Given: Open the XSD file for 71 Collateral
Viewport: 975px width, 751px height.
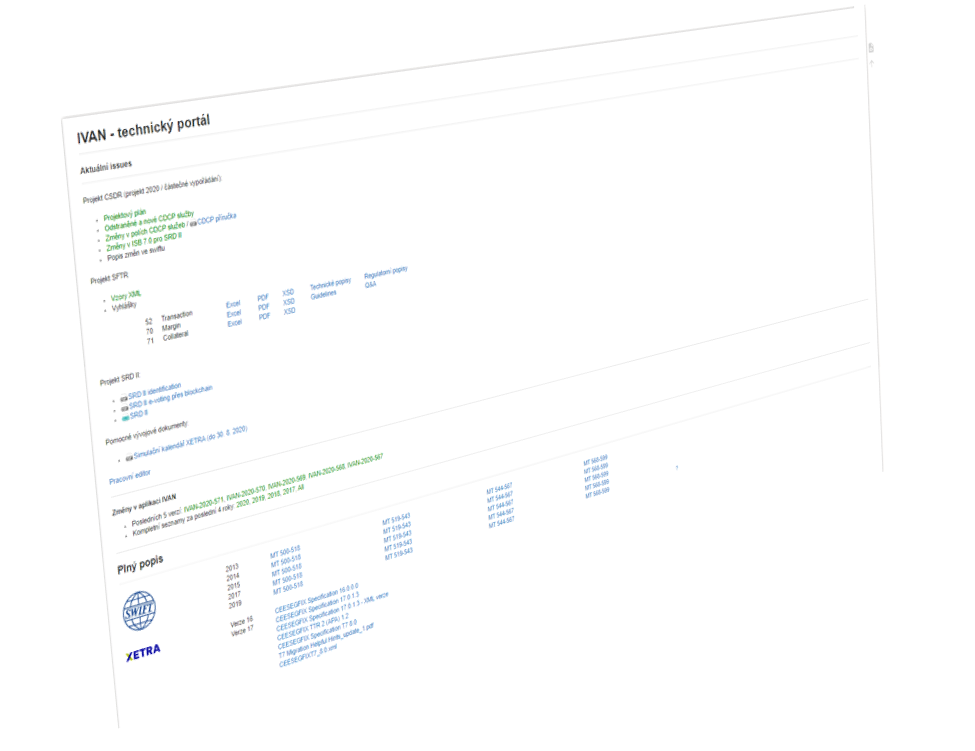Looking at the screenshot, I should coord(289,311).
